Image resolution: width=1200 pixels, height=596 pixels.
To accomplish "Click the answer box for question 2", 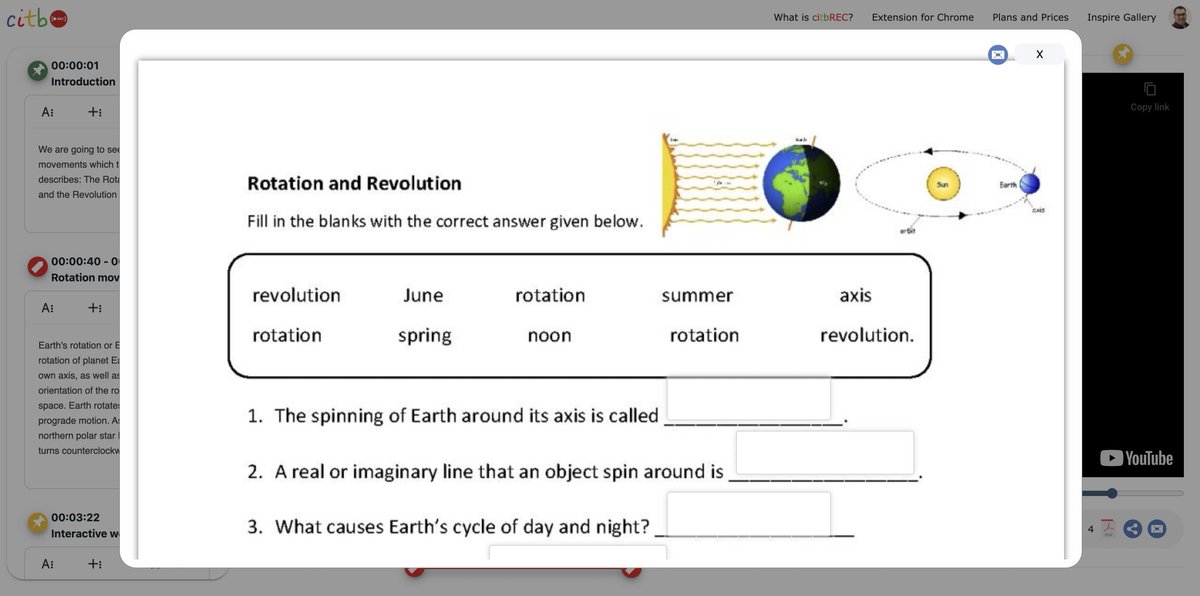I will (x=825, y=453).
